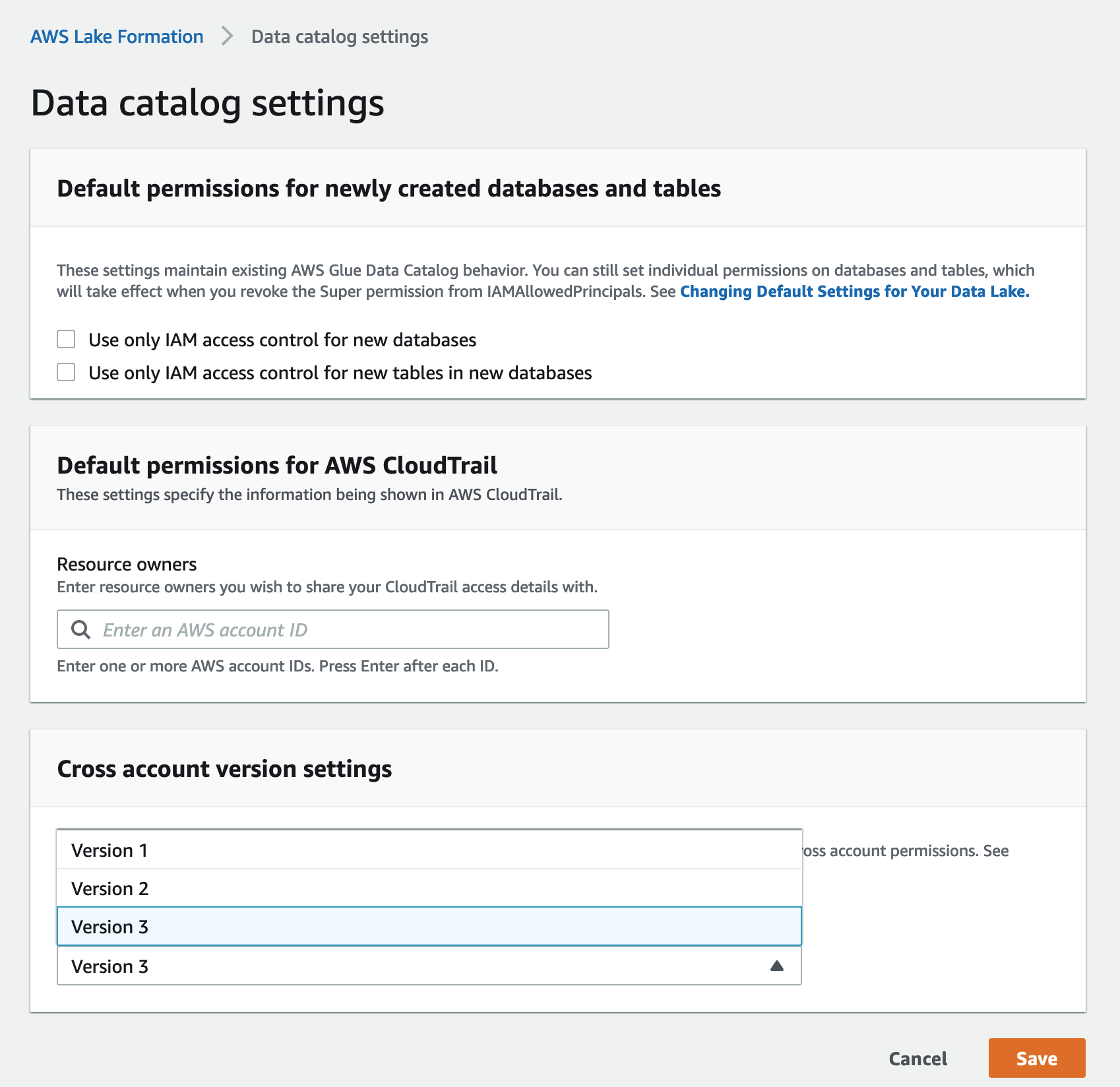Click the Resource owners label
Viewport: 1120px width, 1087px height.
(127, 565)
